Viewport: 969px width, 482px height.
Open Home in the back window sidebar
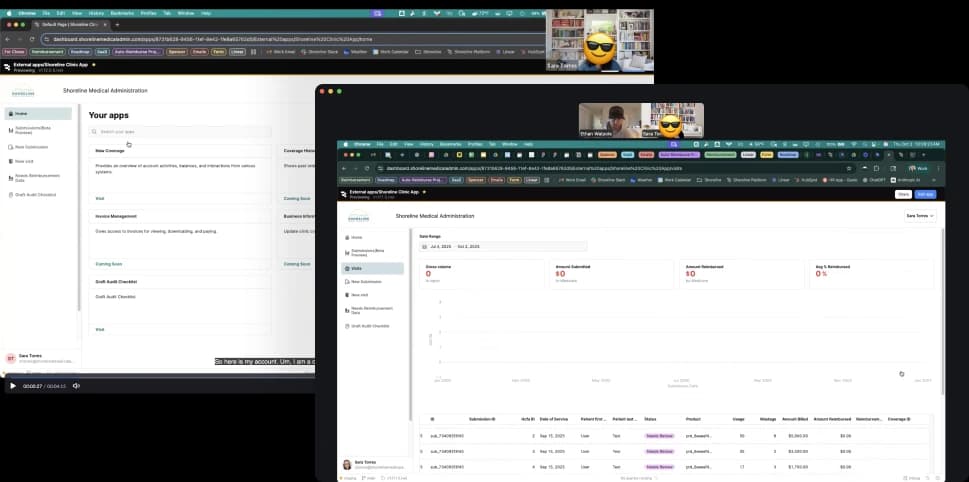[x=38, y=114]
